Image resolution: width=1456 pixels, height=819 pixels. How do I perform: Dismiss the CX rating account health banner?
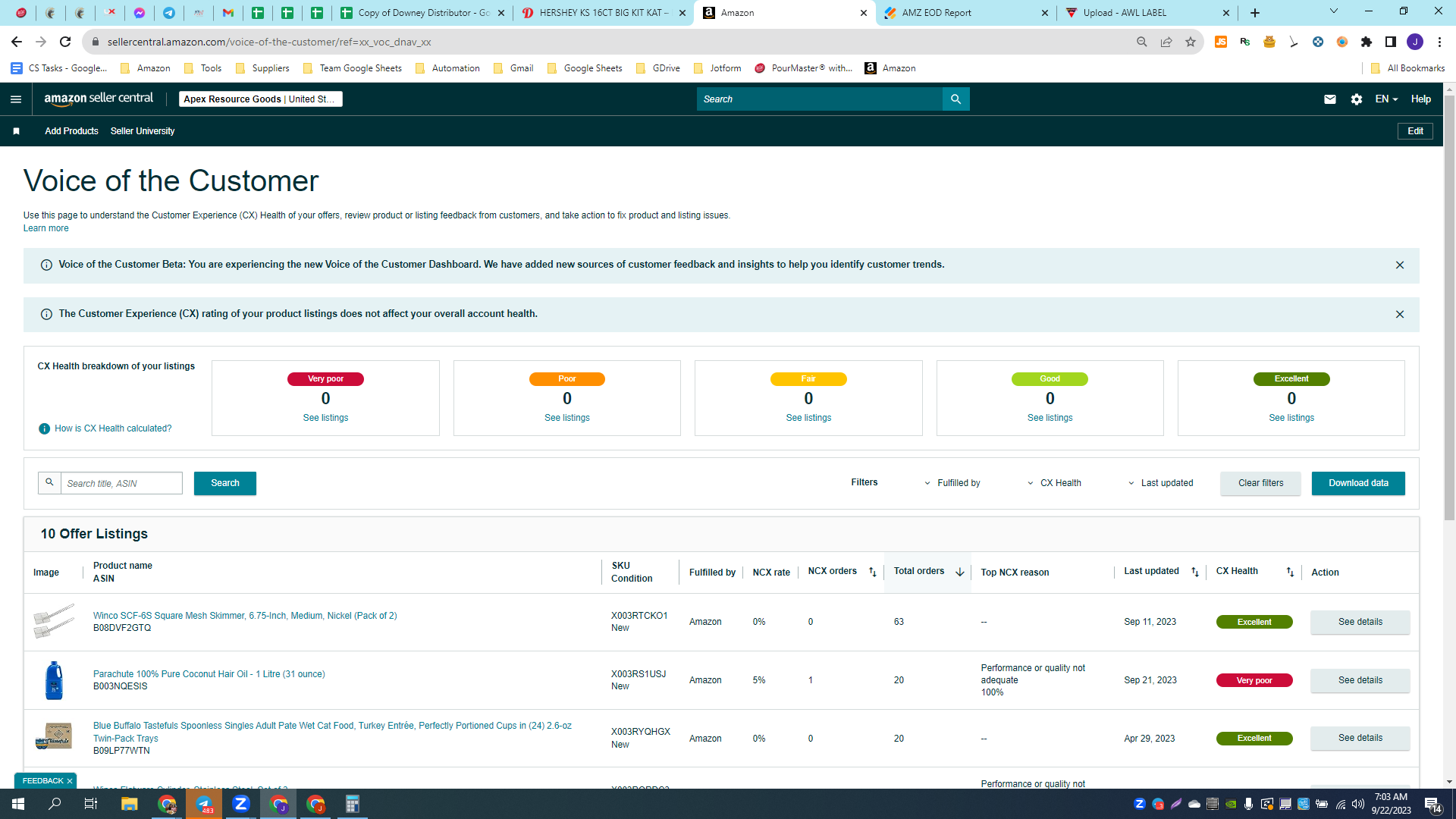(x=1400, y=315)
